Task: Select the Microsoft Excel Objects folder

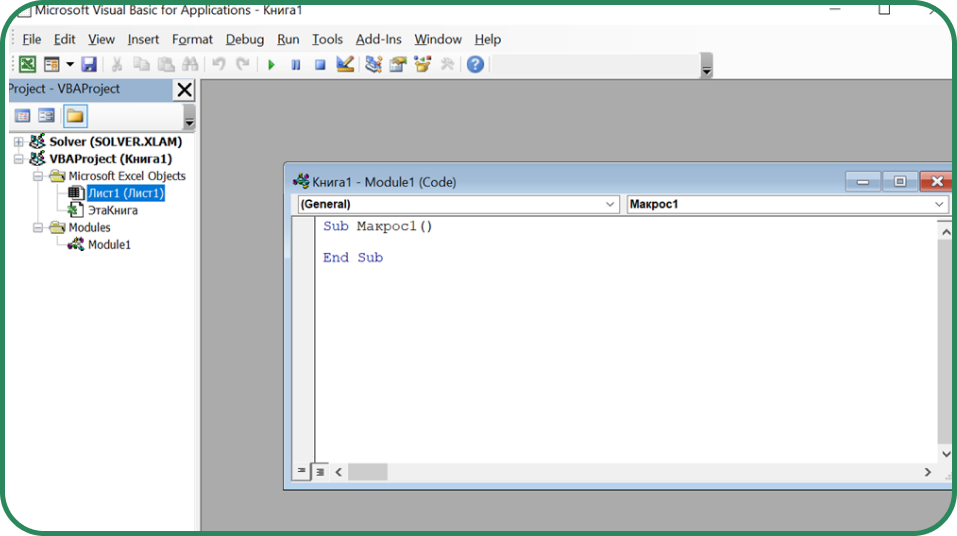Action: pyautogui.click(x=127, y=176)
